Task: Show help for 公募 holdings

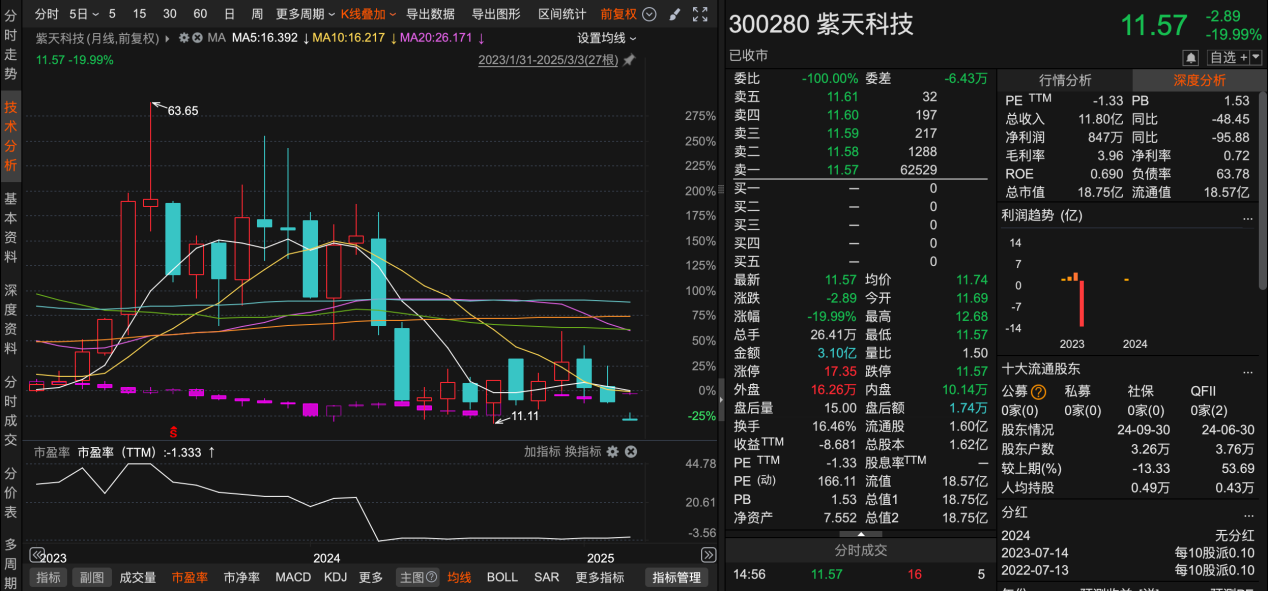Action: tap(1039, 392)
